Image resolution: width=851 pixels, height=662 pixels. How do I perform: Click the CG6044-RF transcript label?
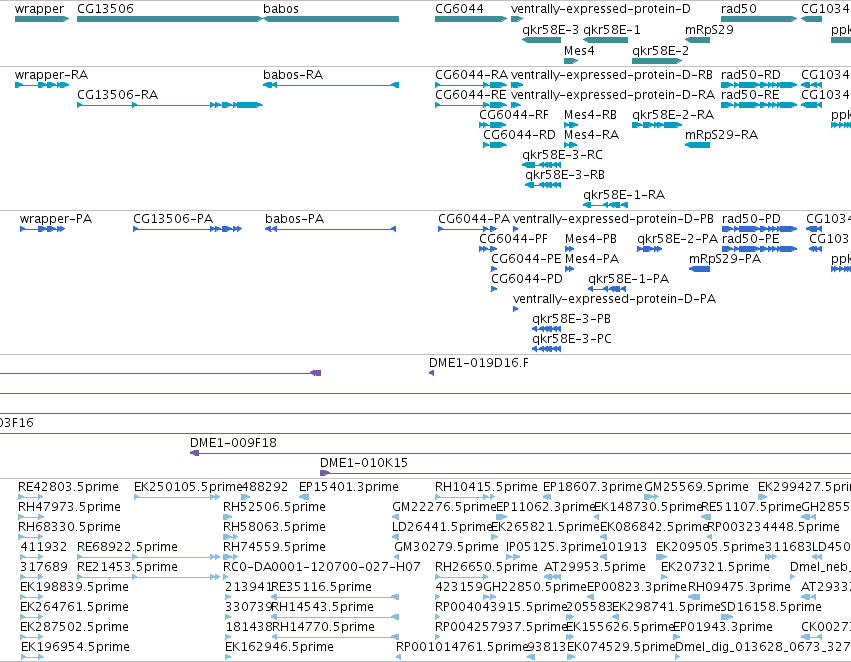click(x=514, y=115)
